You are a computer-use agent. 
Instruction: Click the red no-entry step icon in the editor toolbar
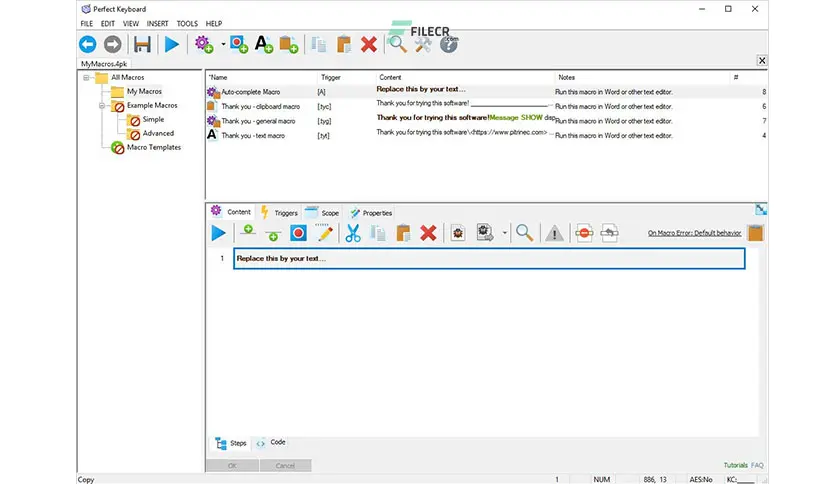click(x=584, y=233)
